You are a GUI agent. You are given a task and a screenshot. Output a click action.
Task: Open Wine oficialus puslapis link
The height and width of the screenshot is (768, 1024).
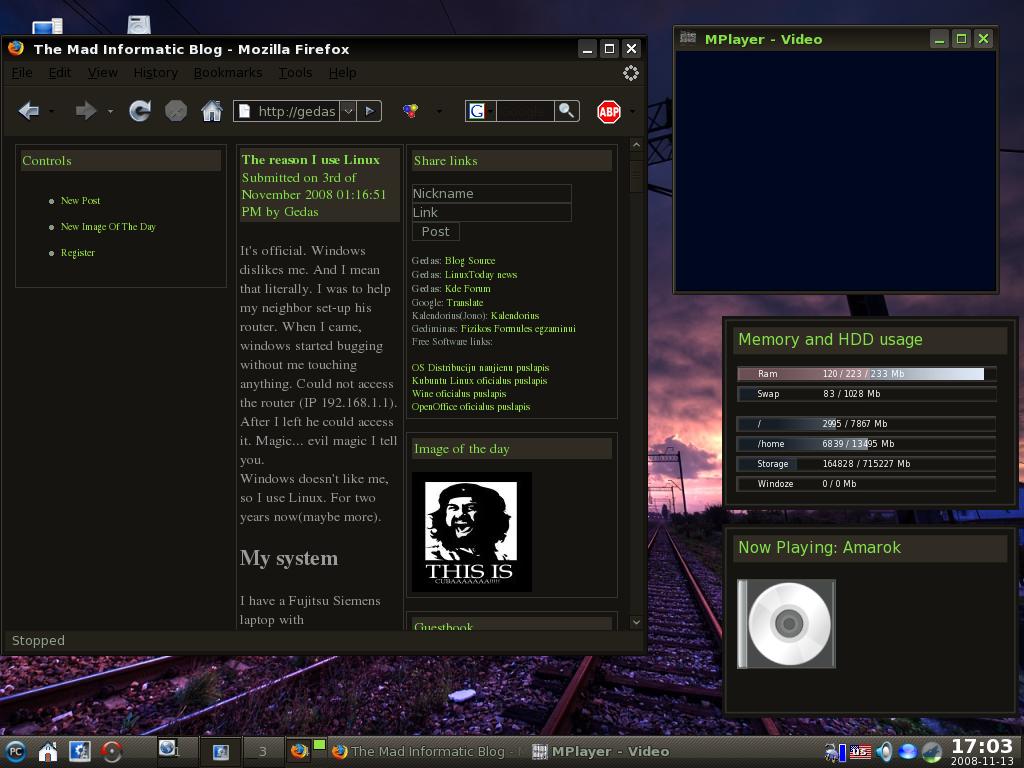click(x=459, y=393)
